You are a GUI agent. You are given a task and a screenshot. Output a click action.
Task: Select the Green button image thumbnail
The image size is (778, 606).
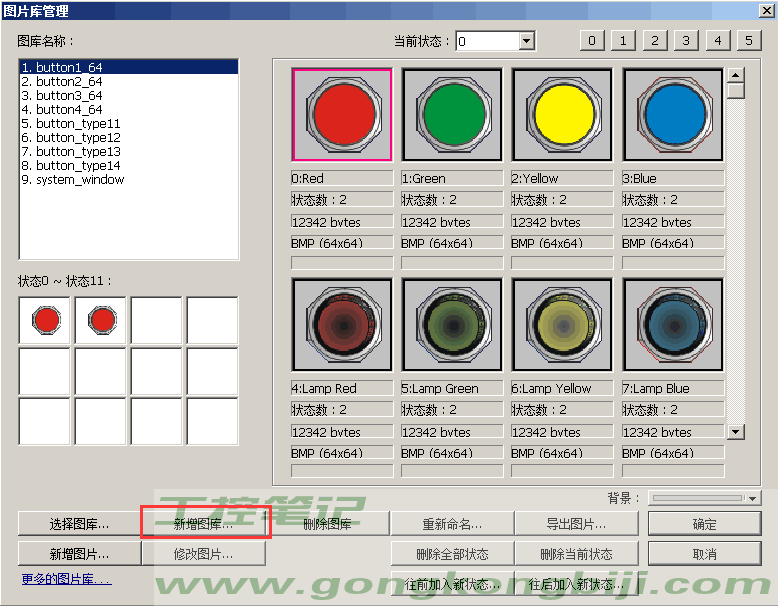(452, 115)
